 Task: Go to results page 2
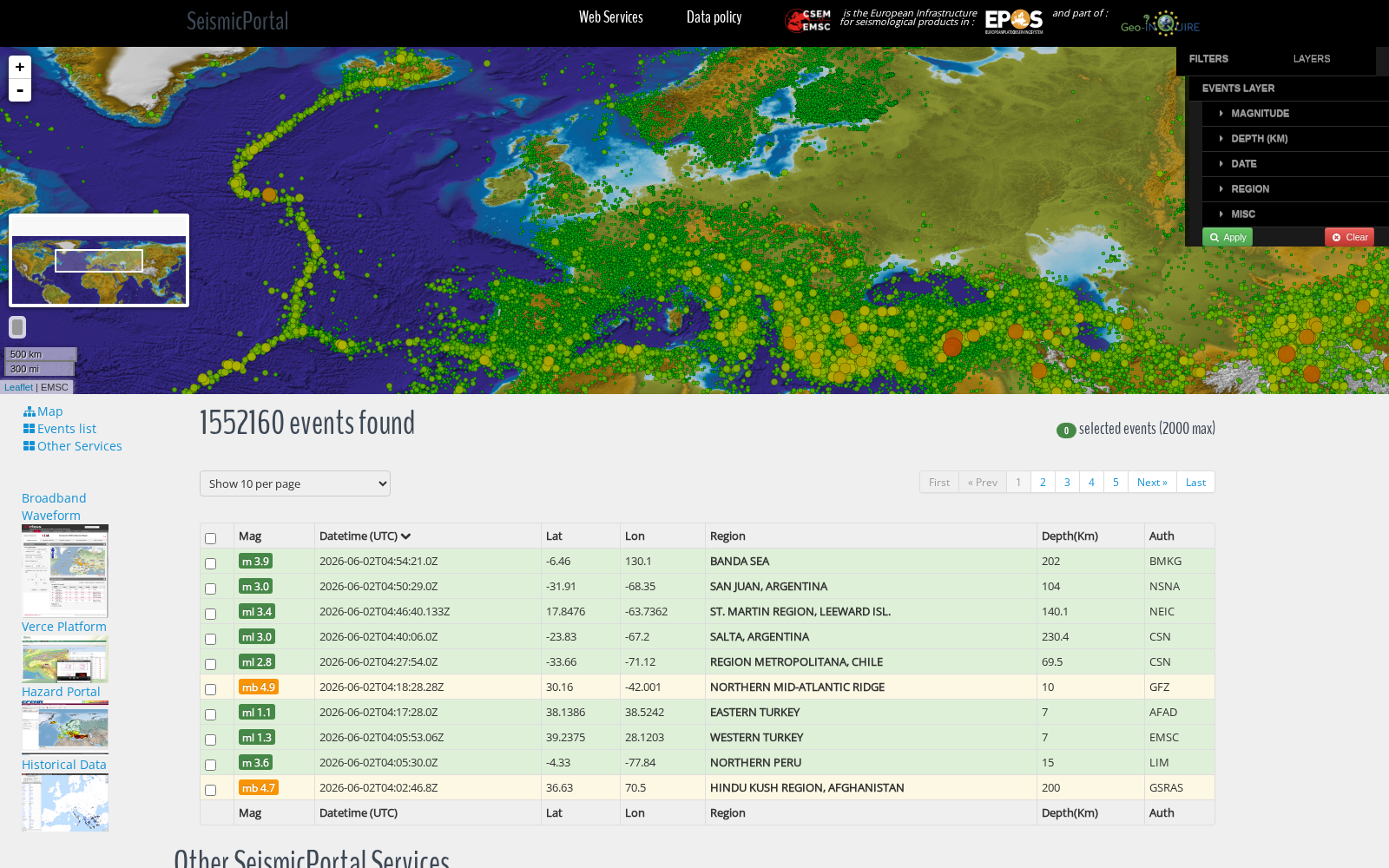click(1043, 483)
